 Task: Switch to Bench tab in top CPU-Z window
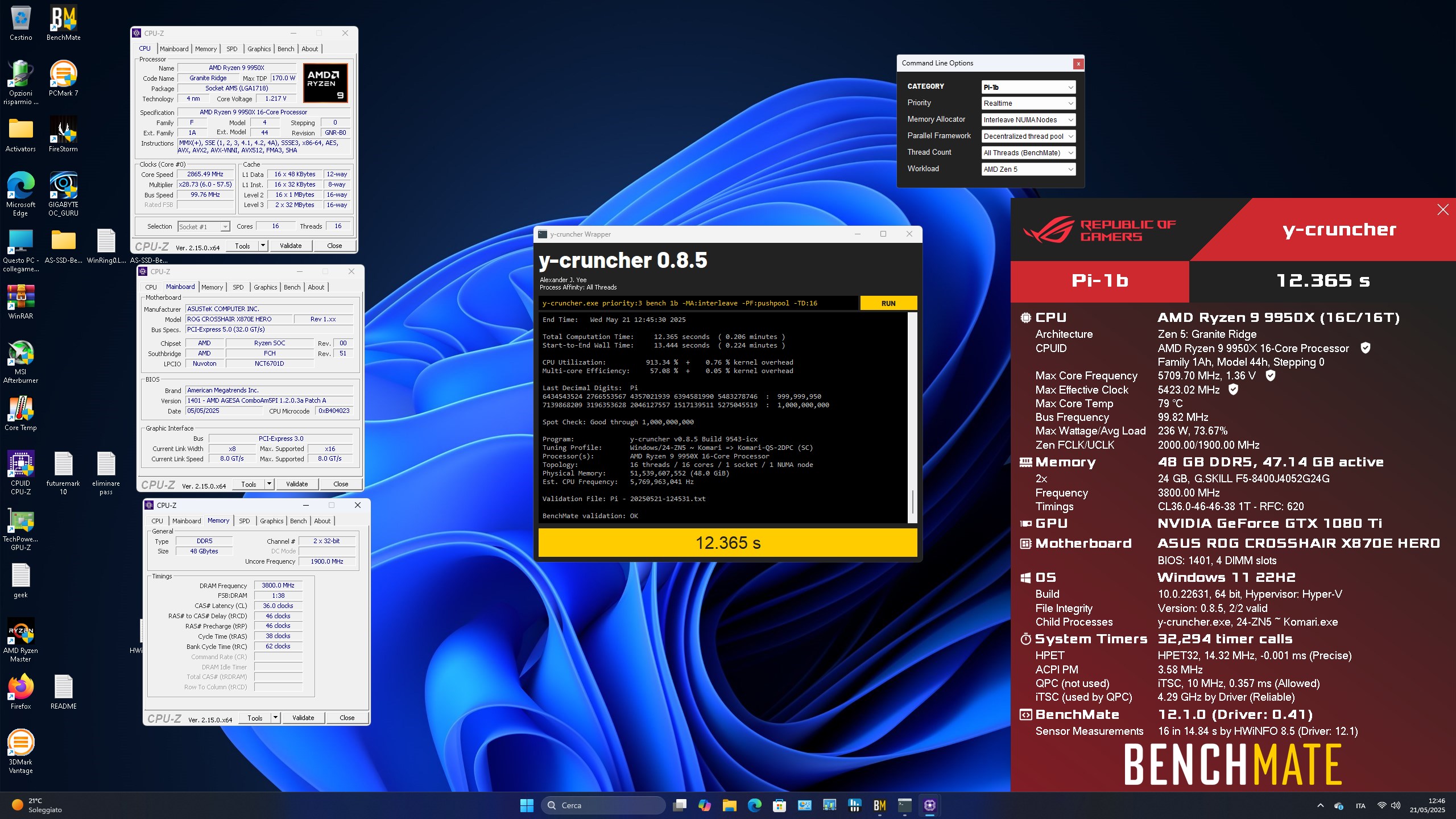[286, 49]
